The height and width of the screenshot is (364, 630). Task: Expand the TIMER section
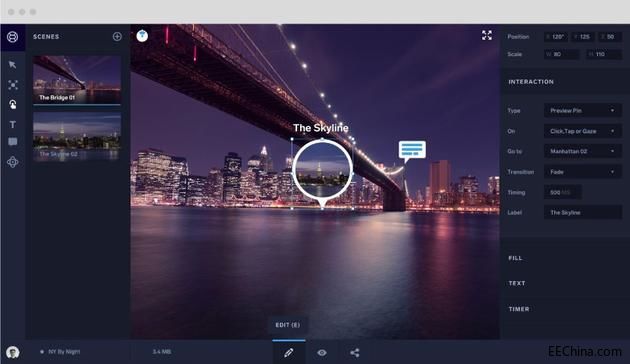tap(519, 309)
